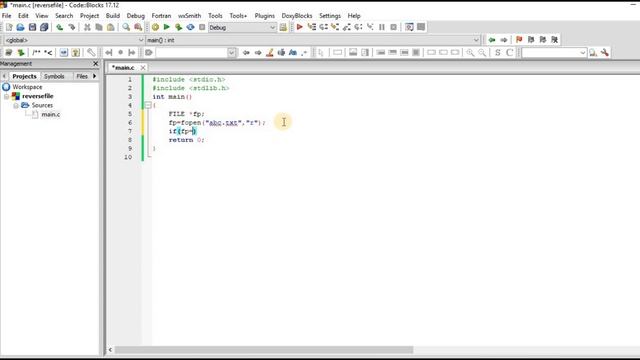The height and width of the screenshot is (360, 640).
Task: Click the Doxygen line comment icon
Action: point(48,52)
